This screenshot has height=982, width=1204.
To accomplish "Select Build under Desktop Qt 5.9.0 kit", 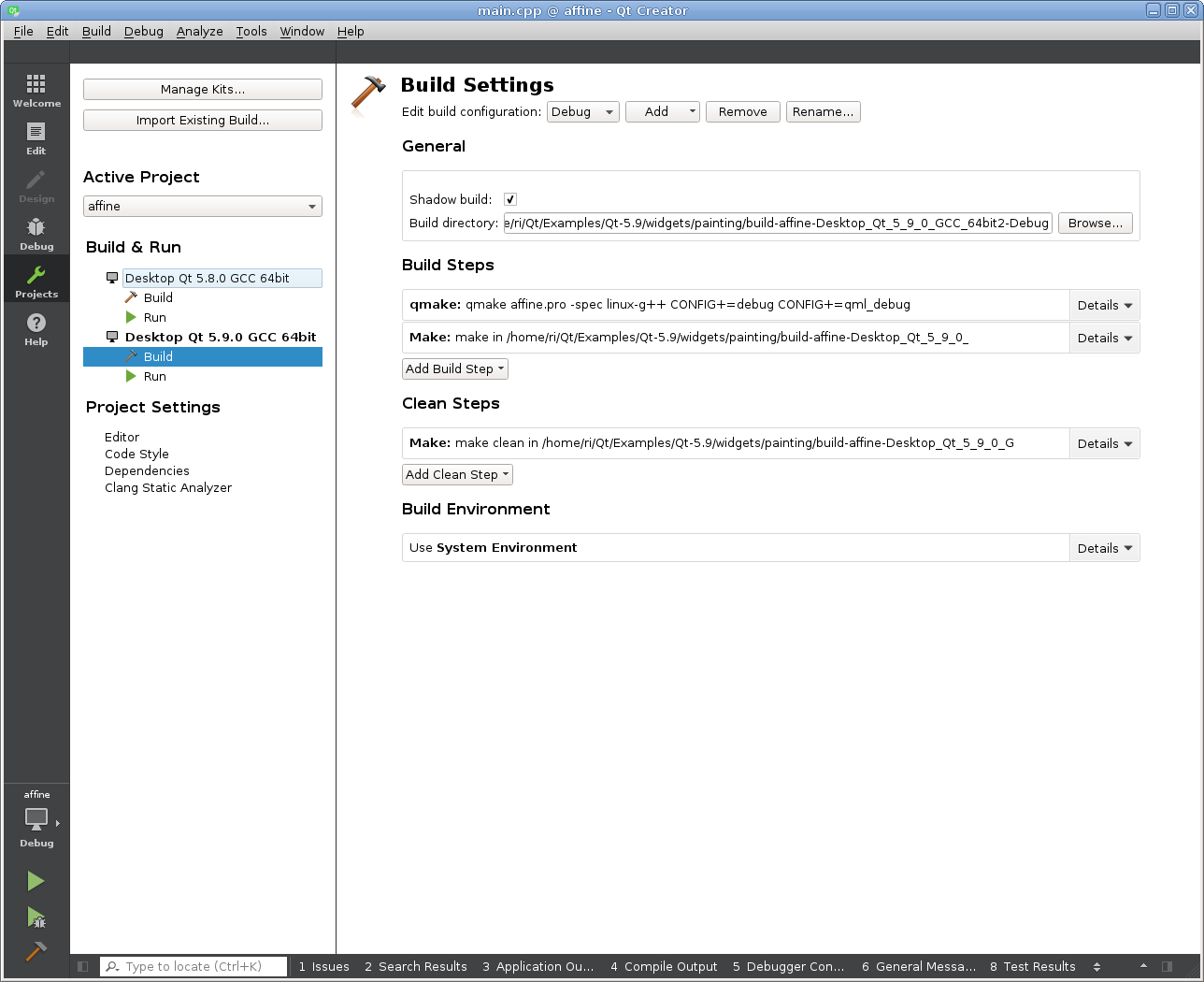I will (203, 356).
